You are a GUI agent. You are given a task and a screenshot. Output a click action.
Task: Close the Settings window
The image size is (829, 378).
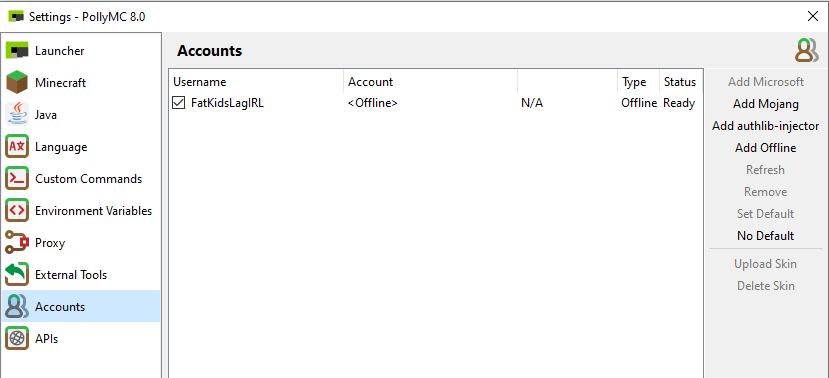click(x=813, y=16)
